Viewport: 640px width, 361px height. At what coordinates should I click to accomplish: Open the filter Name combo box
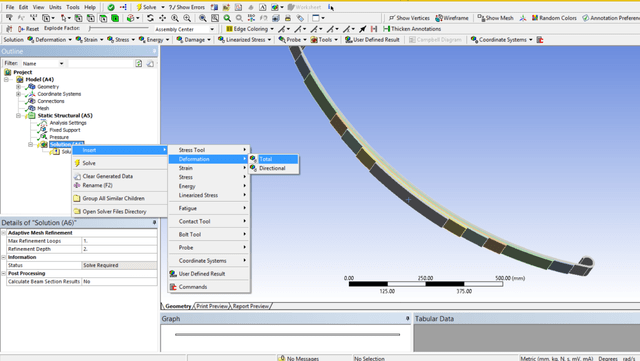click(43, 63)
